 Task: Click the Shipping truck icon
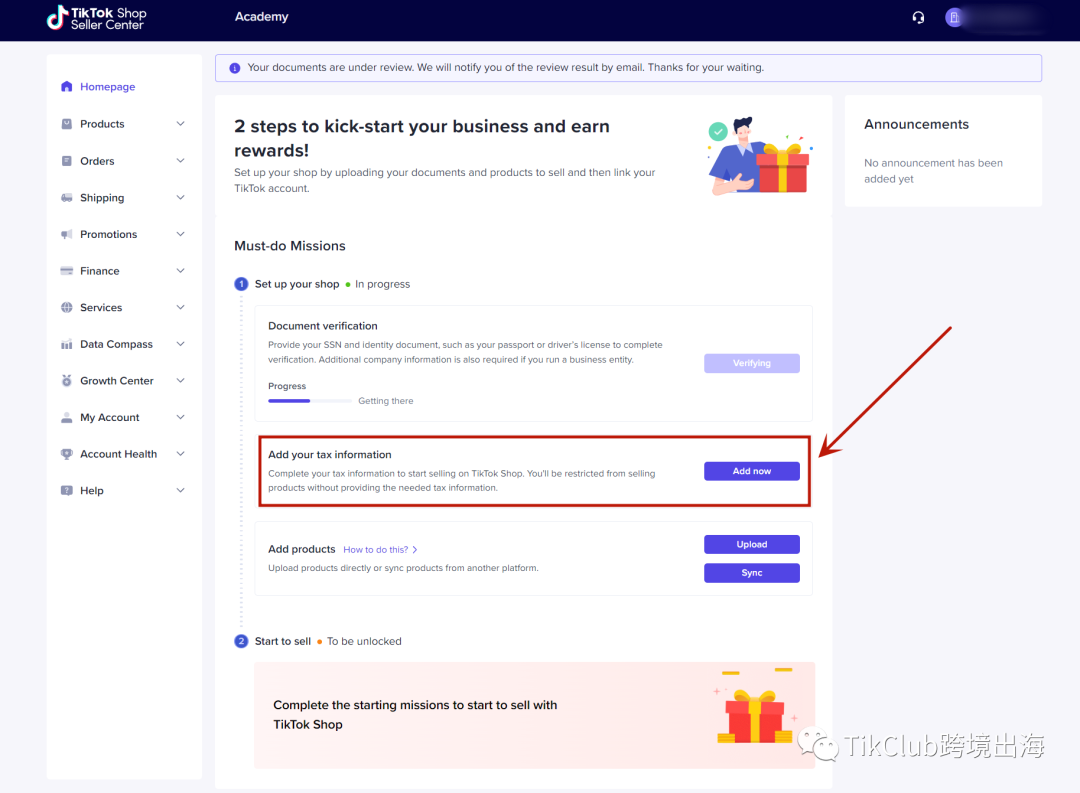click(67, 198)
